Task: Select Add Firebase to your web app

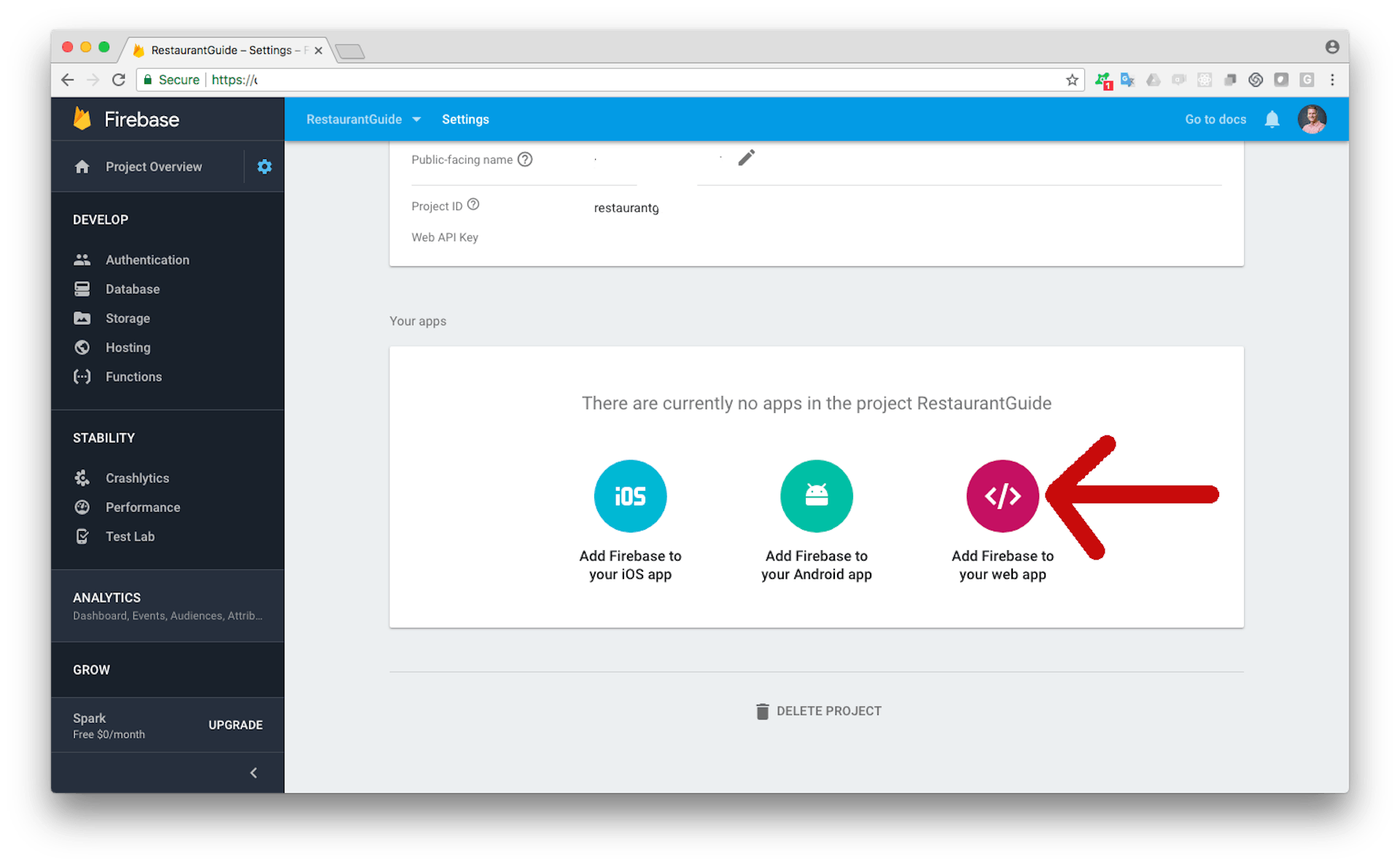Action: point(1003,496)
